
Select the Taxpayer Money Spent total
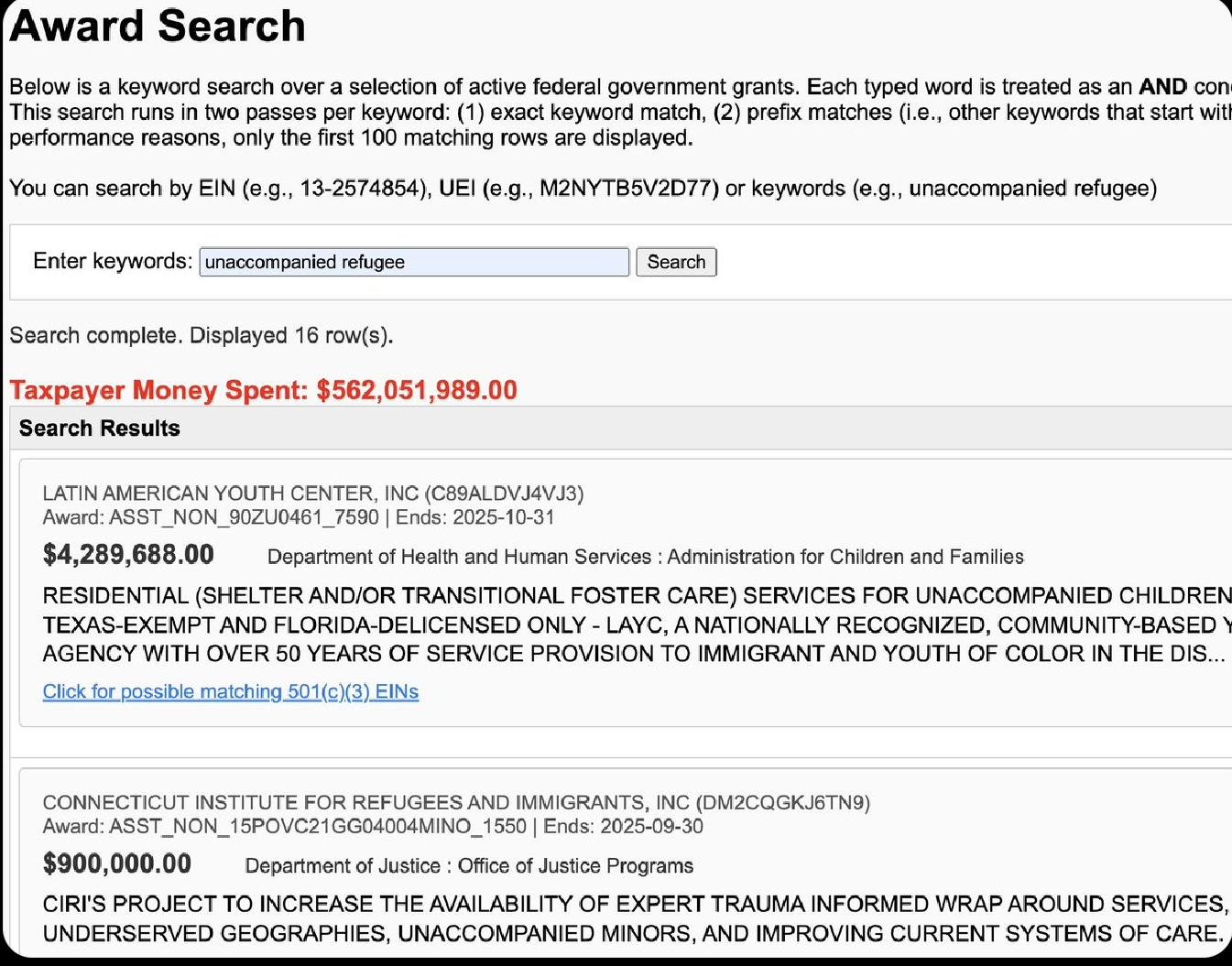(264, 390)
